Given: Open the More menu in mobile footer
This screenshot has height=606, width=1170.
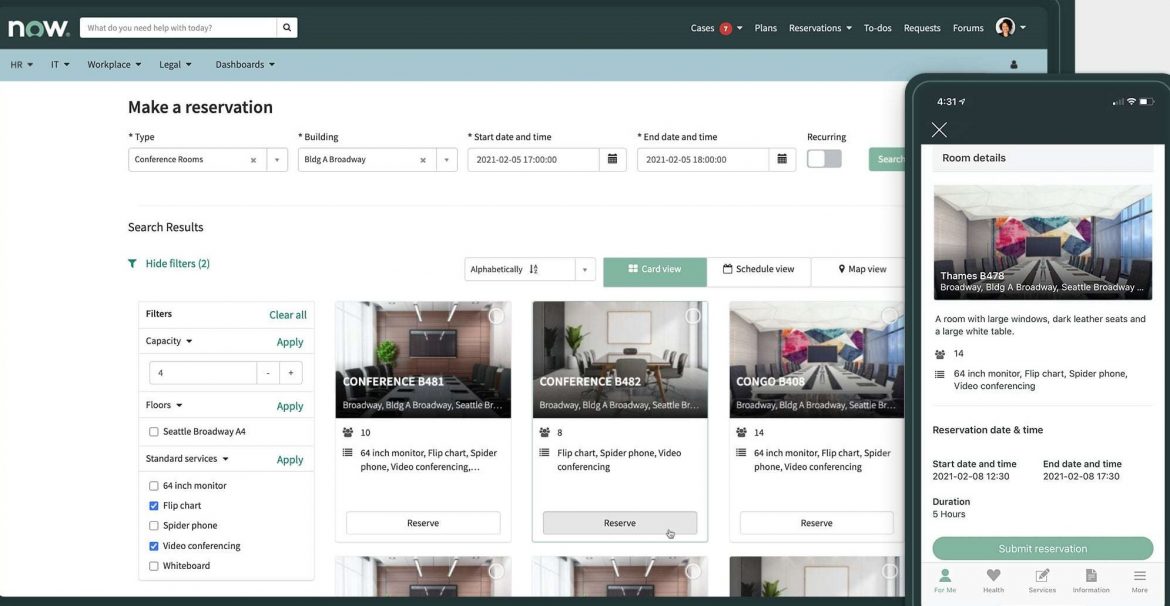Looking at the screenshot, I should (x=1139, y=580).
